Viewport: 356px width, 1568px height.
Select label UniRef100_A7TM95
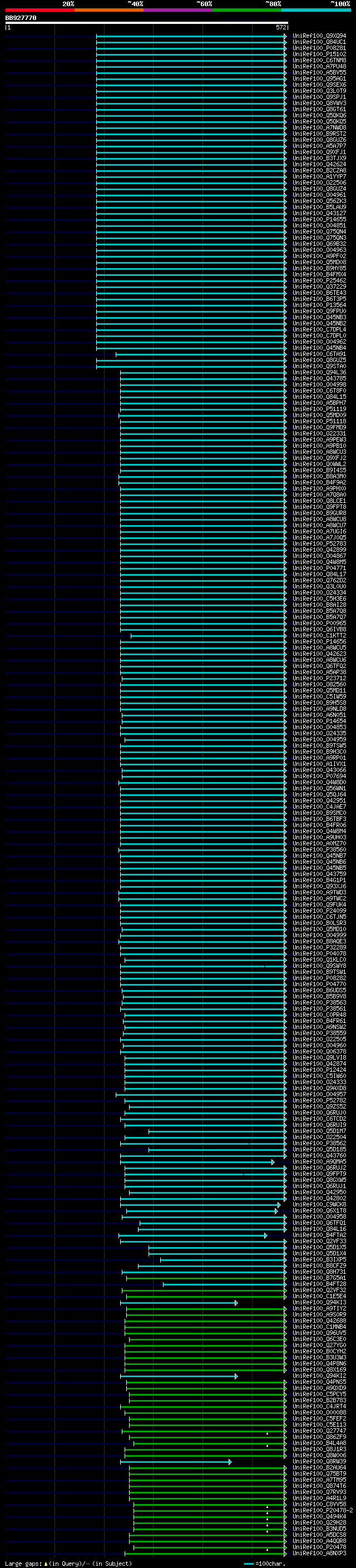(x=319, y=1480)
